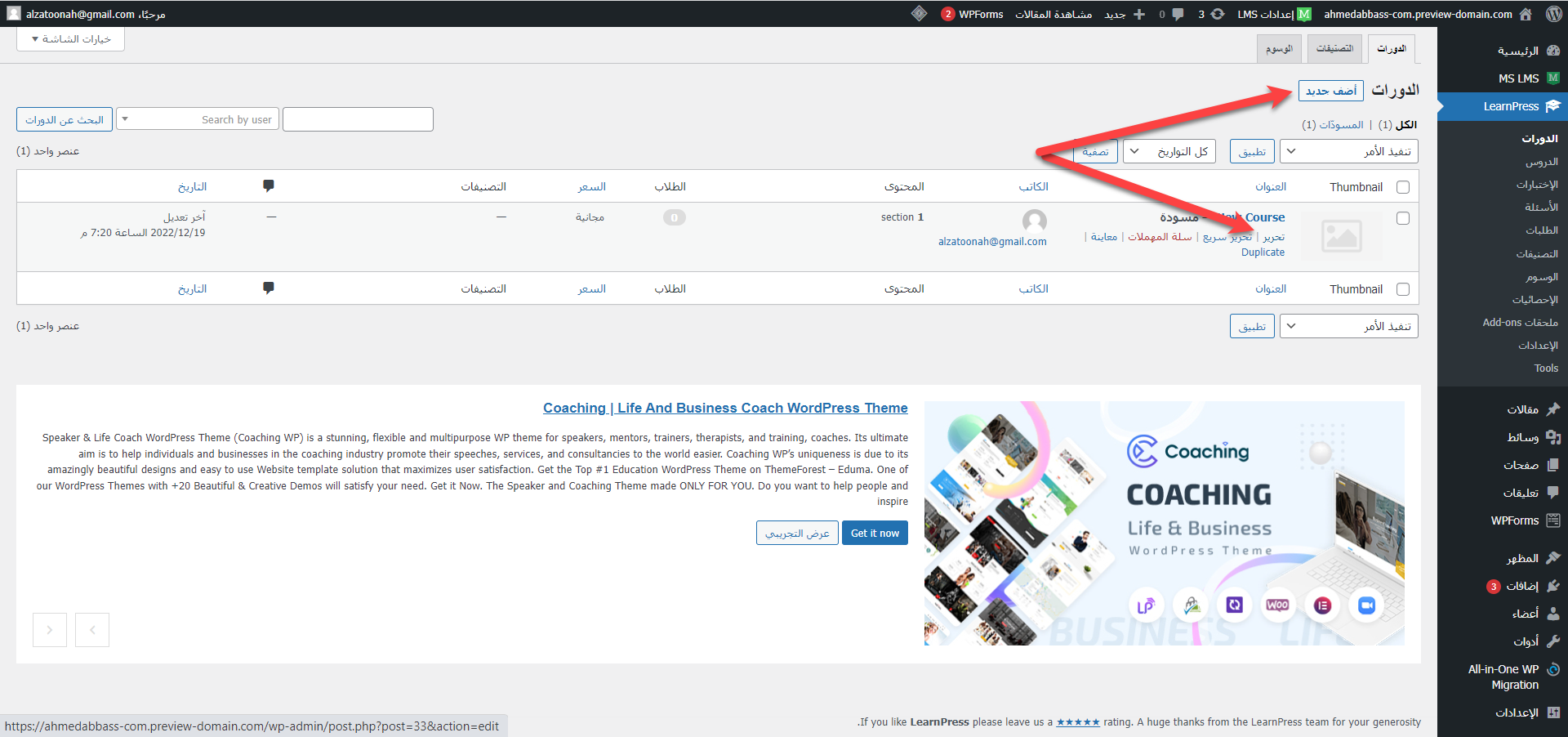Tick the checkbox for the Course row

[1403, 218]
